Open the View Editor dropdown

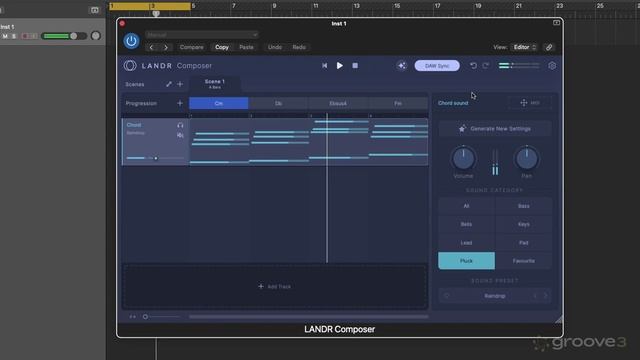pos(524,47)
